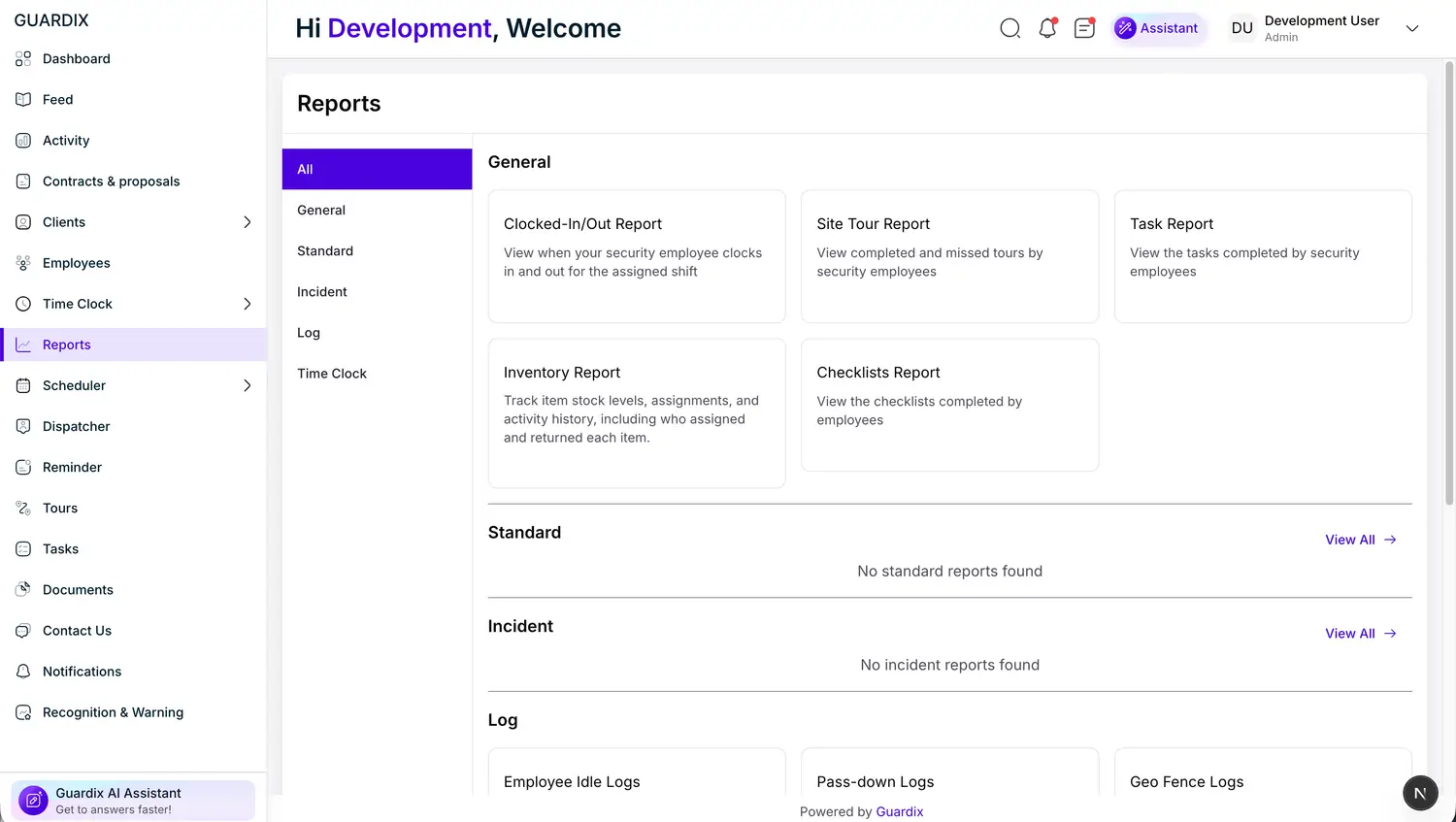Screen dimensions: 1456x822
Task: Open the Employees page from sidebar
Action: coord(77,263)
